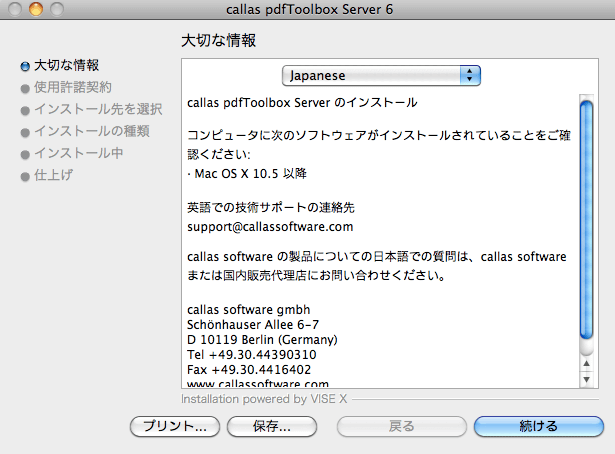Click the scroll down arrow
This screenshot has height=454, width=615.
tap(586, 379)
